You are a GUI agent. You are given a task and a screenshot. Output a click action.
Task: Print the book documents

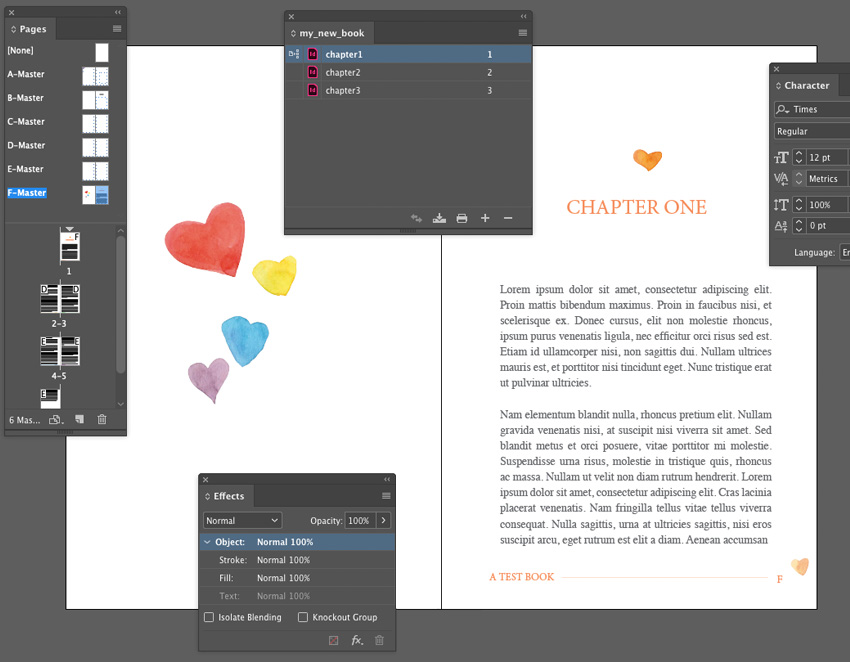[462, 217]
